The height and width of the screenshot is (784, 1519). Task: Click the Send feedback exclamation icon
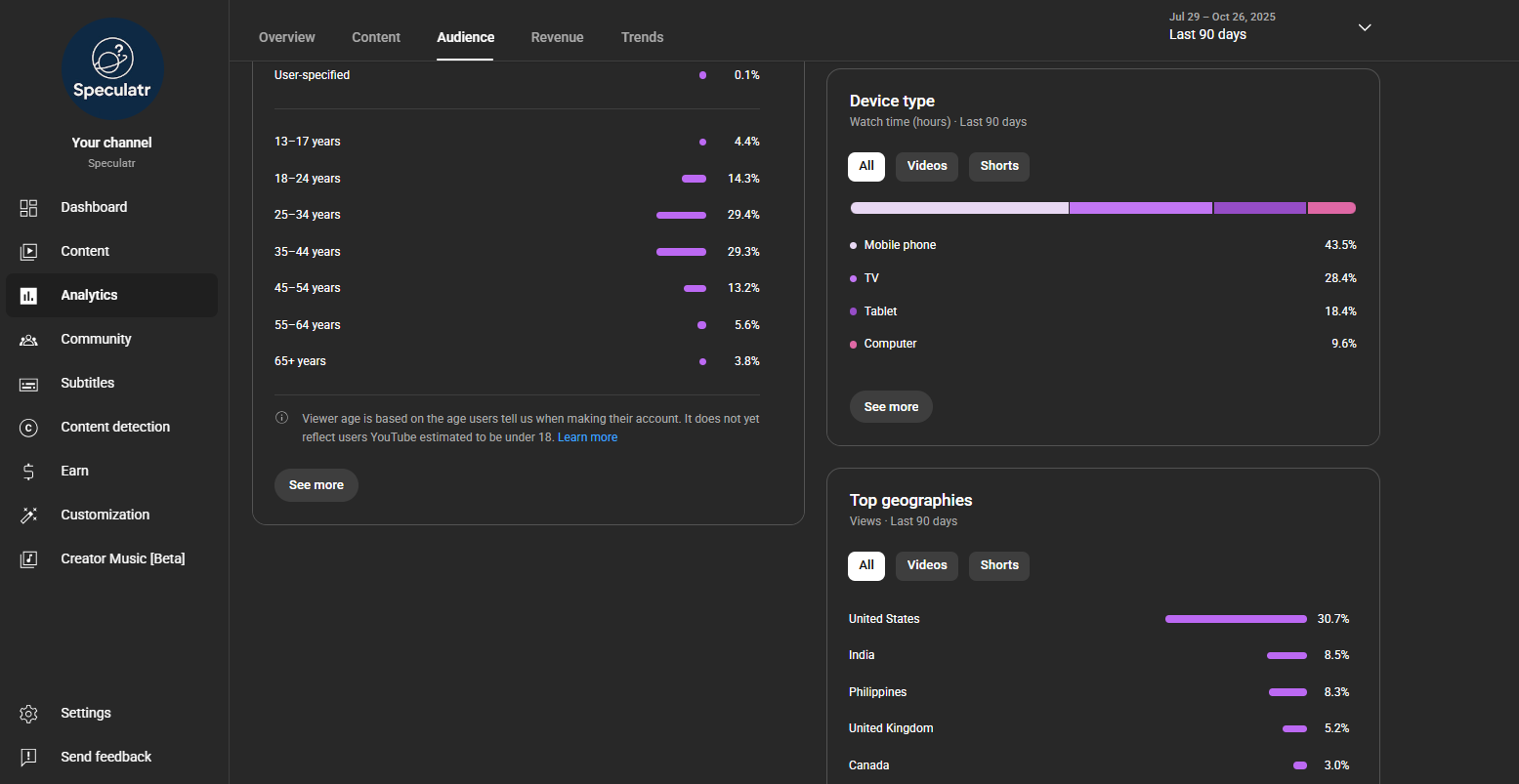click(x=28, y=757)
